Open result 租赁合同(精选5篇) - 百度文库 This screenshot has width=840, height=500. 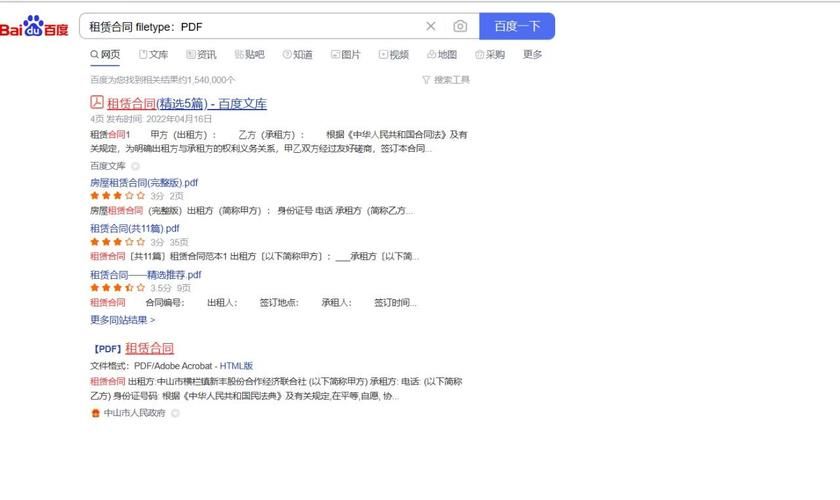click(x=186, y=103)
